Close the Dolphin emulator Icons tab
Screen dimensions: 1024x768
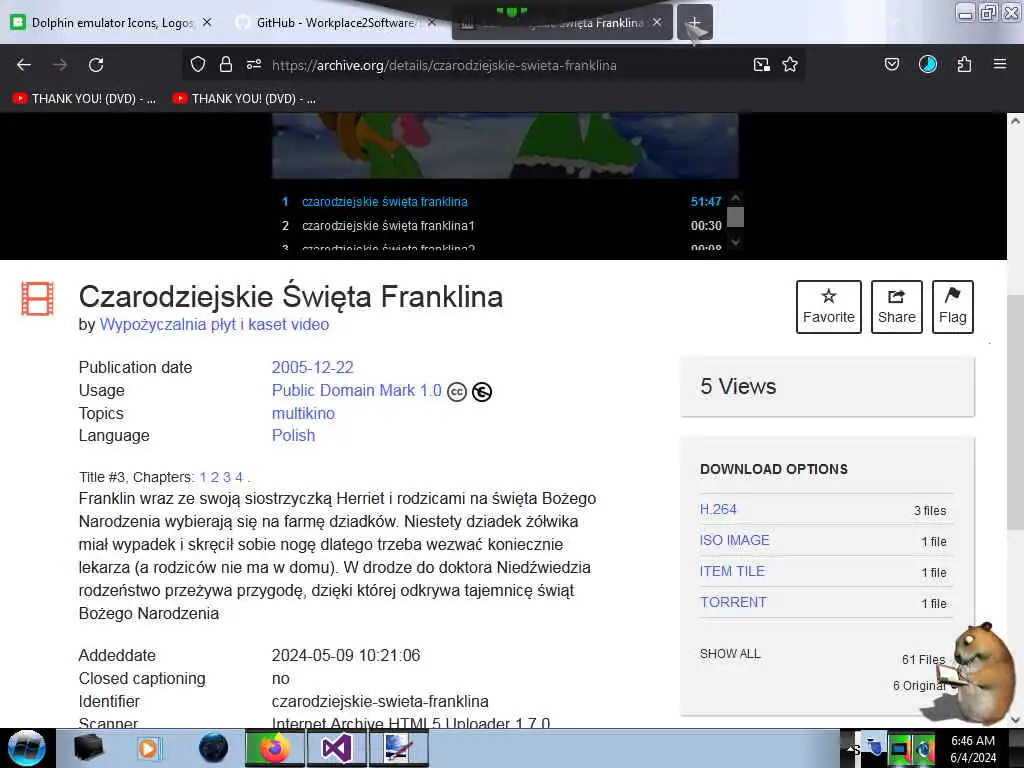coord(207,22)
